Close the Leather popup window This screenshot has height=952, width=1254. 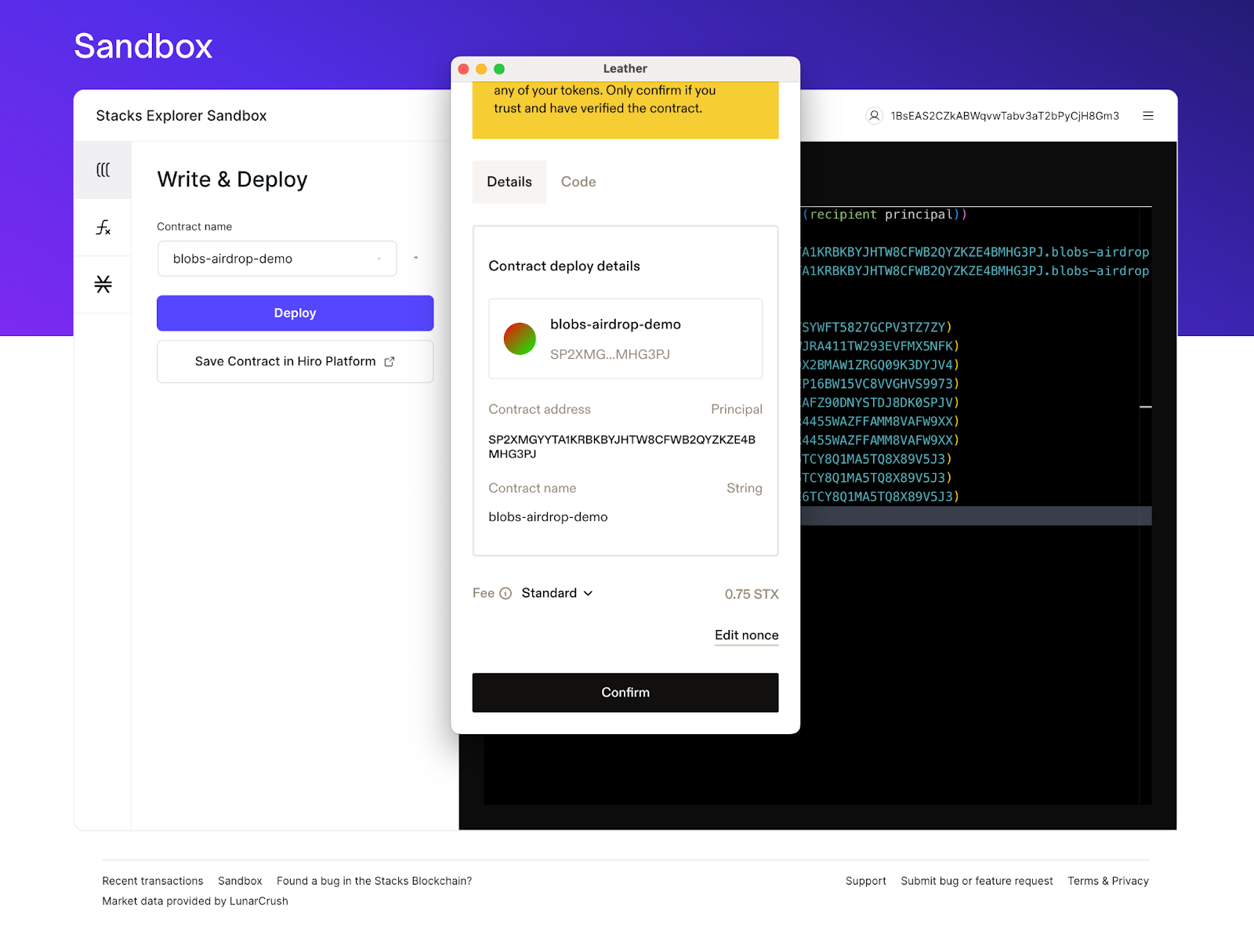pyautogui.click(x=463, y=69)
